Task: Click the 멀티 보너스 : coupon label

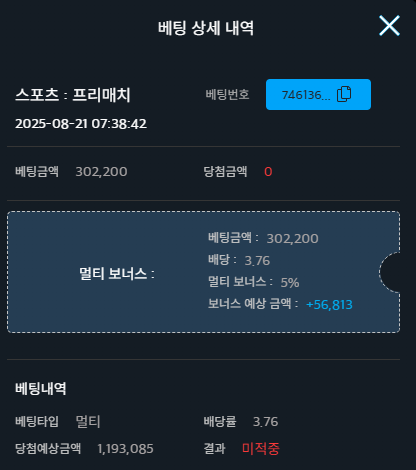Action: coord(117,274)
